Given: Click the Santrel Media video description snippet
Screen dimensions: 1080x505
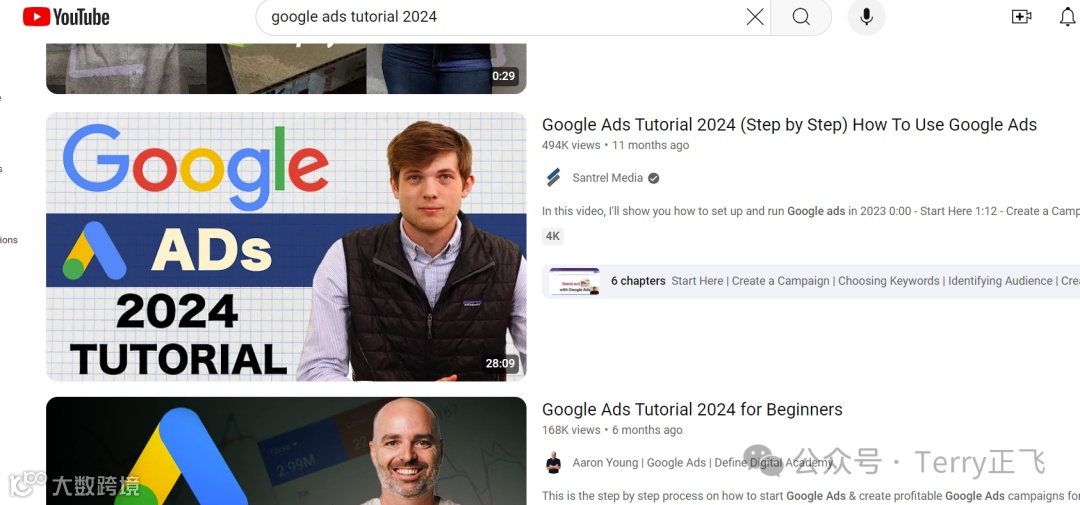Looking at the screenshot, I should coord(811,211).
